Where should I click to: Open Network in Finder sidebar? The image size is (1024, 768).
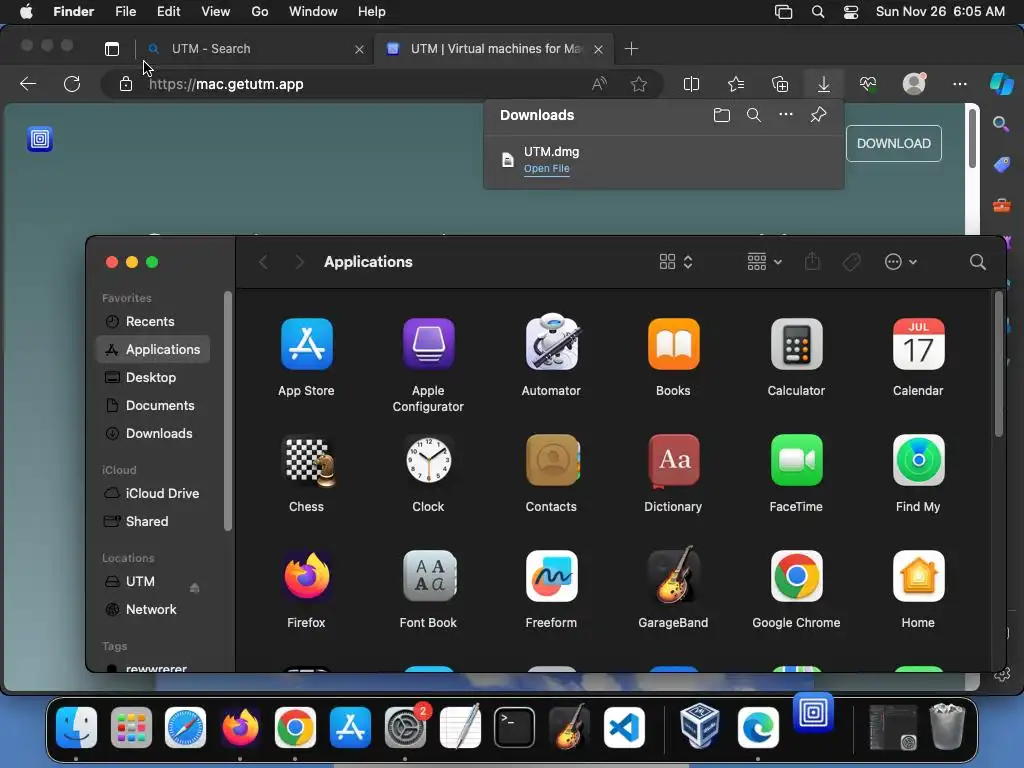pyautogui.click(x=152, y=609)
